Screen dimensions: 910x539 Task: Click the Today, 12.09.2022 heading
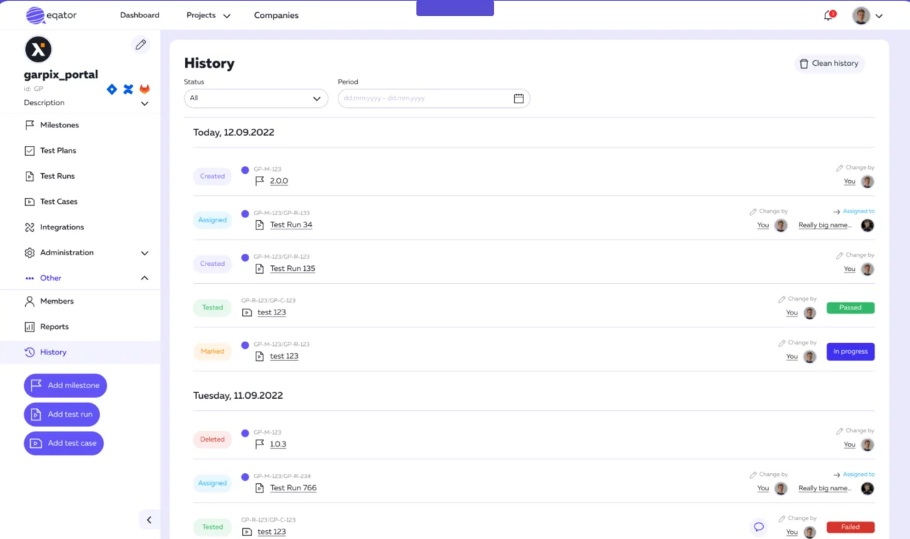point(234,132)
